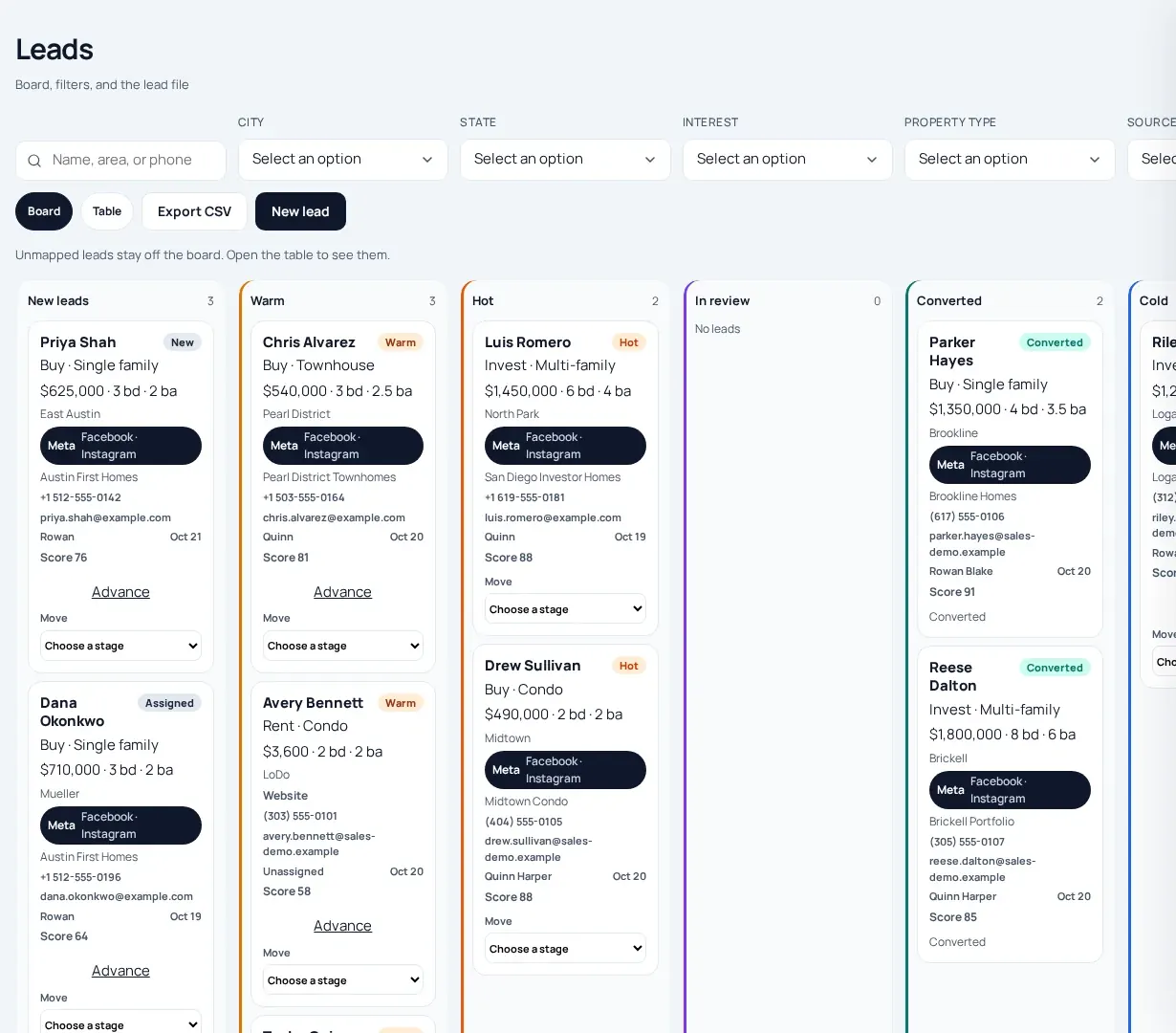Click Meta badge on Reese Dalton card
This screenshot has width=1176, height=1033.
1010,790
